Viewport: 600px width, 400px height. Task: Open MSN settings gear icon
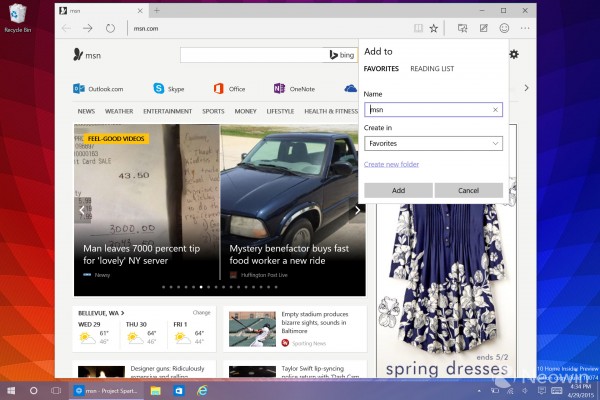(x=514, y=55)
